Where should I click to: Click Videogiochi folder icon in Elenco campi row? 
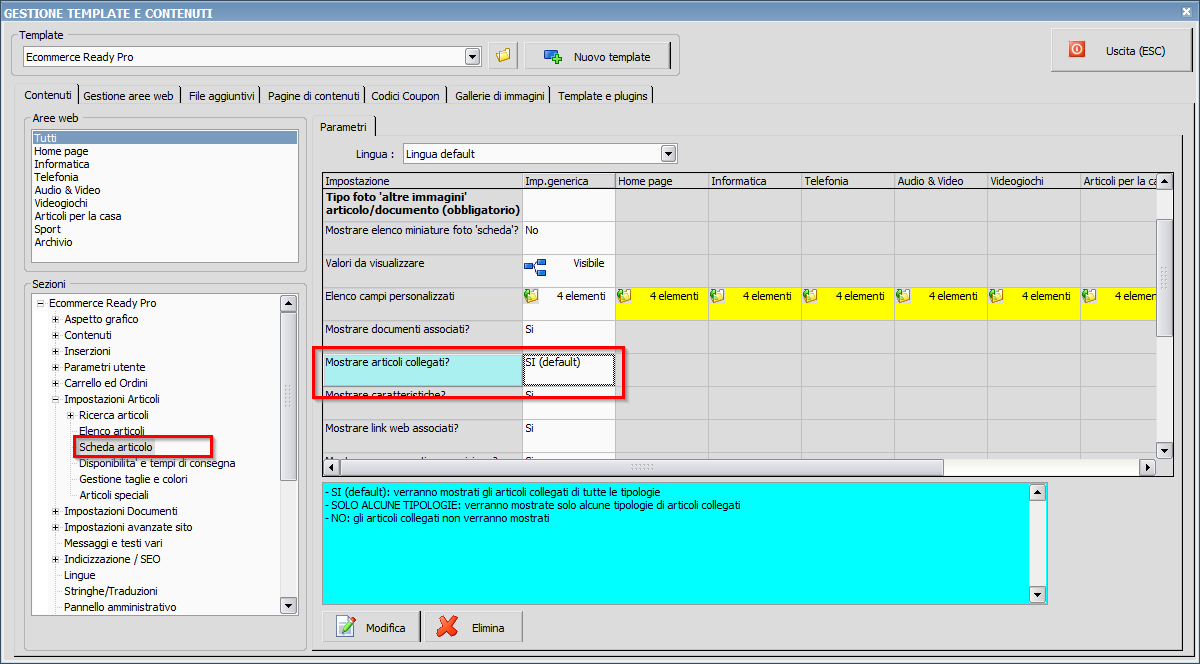tap(997, 296)
